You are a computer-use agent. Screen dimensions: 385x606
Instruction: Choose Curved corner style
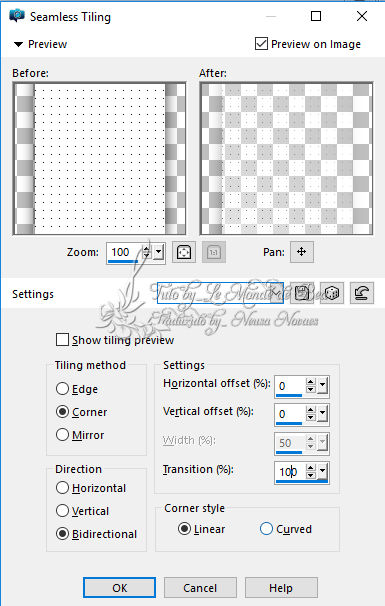[266, 528]
